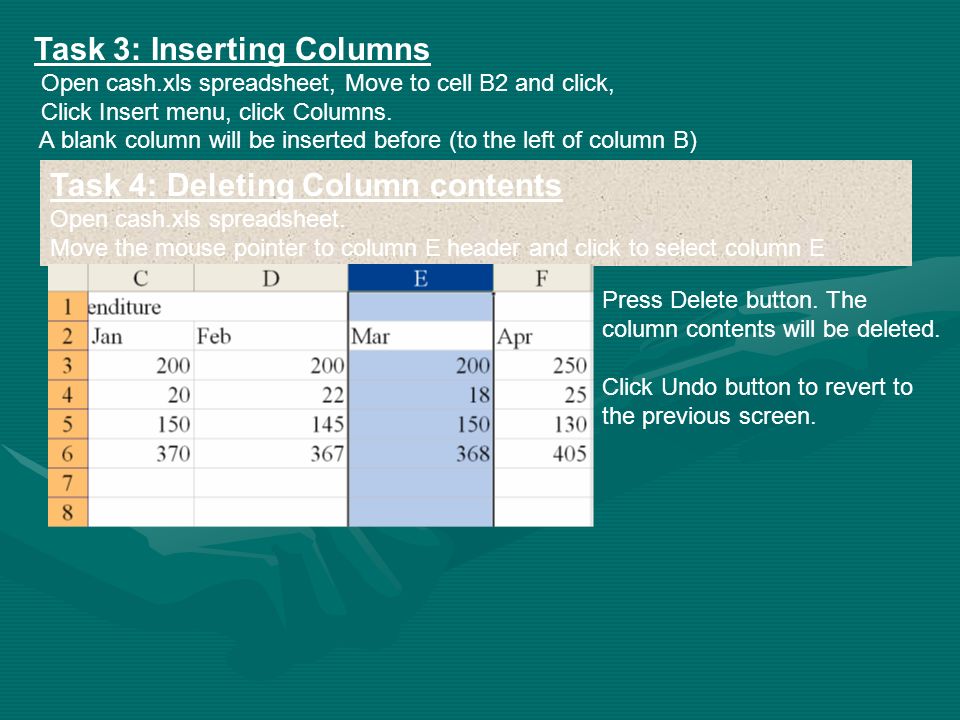
Task: Click column C header
Action: 141,279
